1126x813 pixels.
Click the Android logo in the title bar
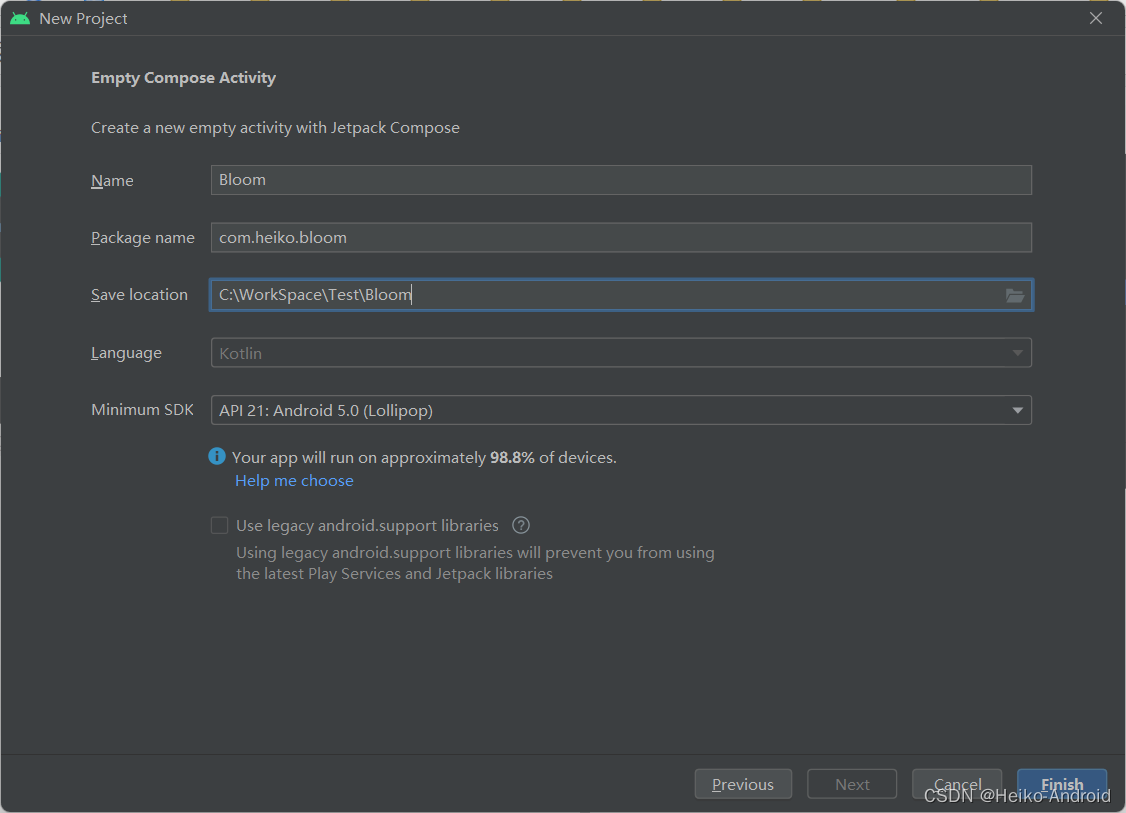click(20, 19)
